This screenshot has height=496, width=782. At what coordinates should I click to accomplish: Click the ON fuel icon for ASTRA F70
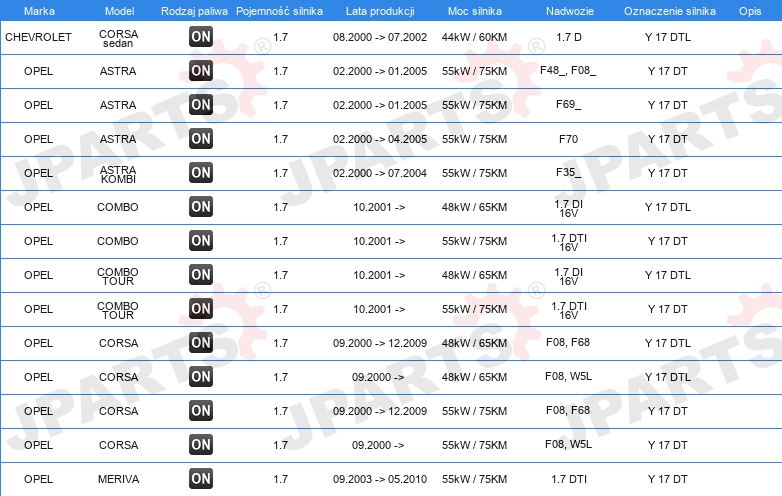(x=201, y=139)
